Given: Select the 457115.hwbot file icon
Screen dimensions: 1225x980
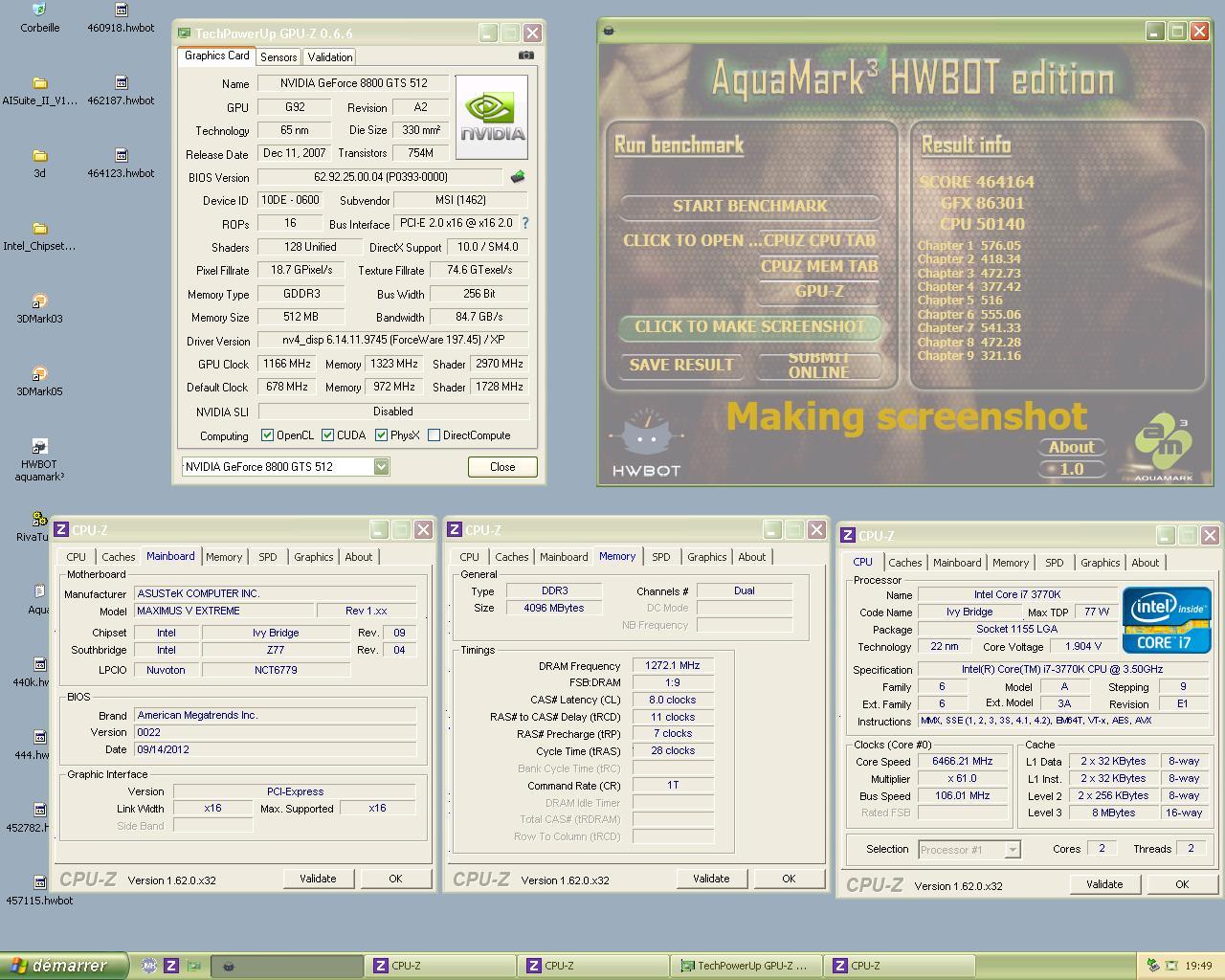Looking at the screenshot, I should pos(39,883).
